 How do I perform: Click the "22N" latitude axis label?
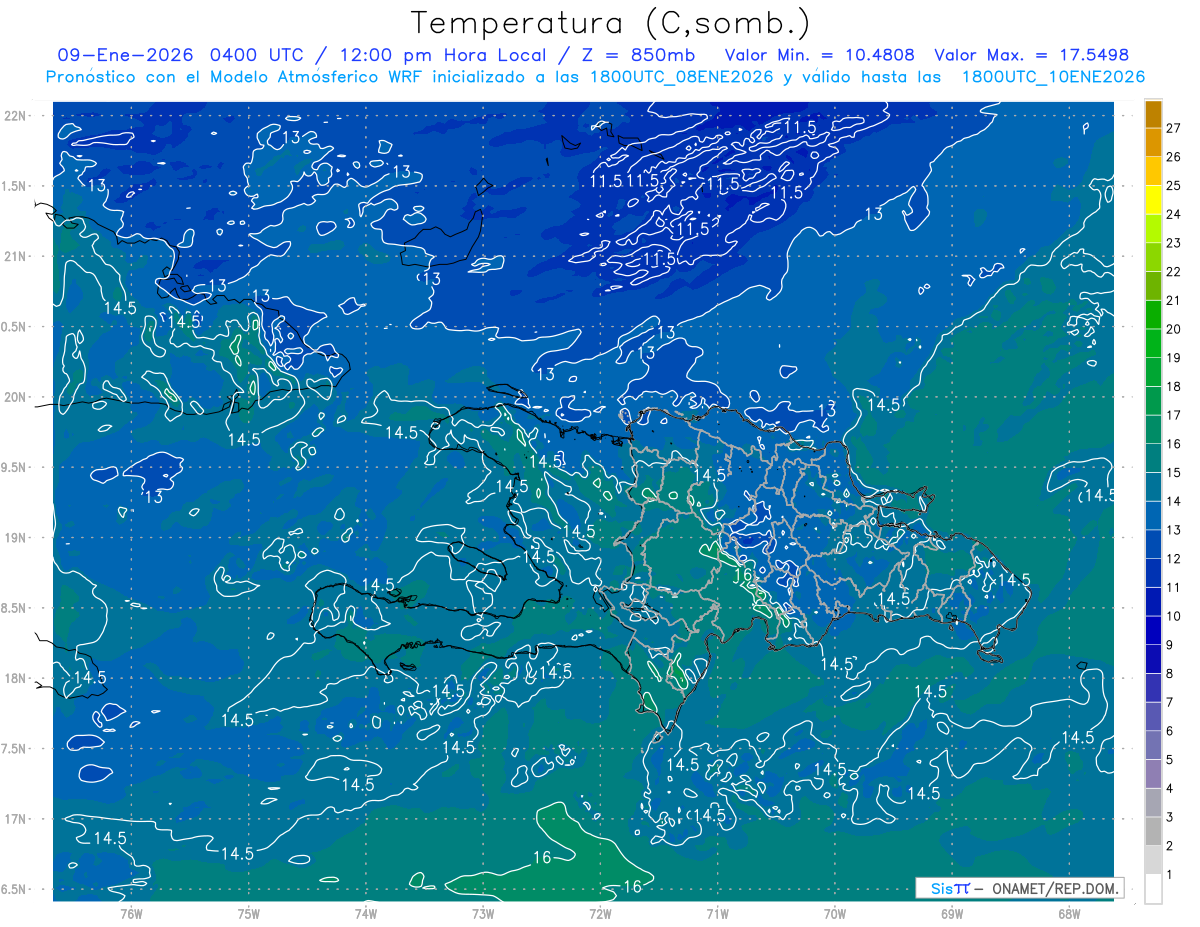tap(17, 116)
